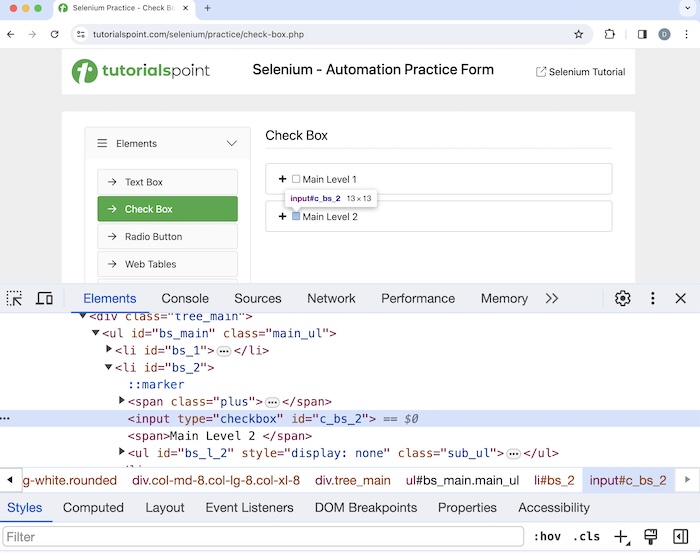Viewport: 700px width, 553px height.
Task: Click the Styles filter input field
Action: point(260,537)
